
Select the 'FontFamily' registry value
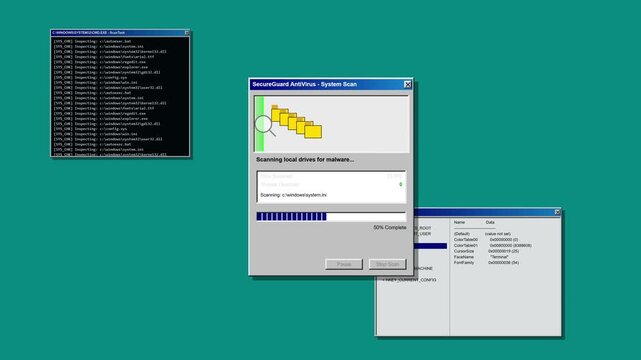(464, 263)
